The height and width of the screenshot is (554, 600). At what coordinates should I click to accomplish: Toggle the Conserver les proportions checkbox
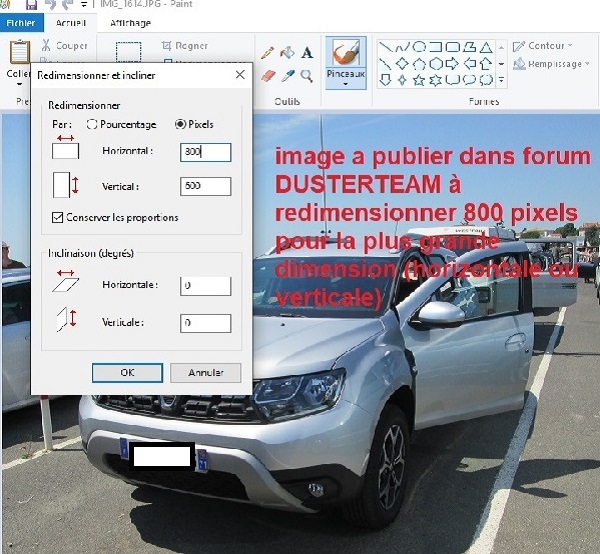click(x=57, y=217)
